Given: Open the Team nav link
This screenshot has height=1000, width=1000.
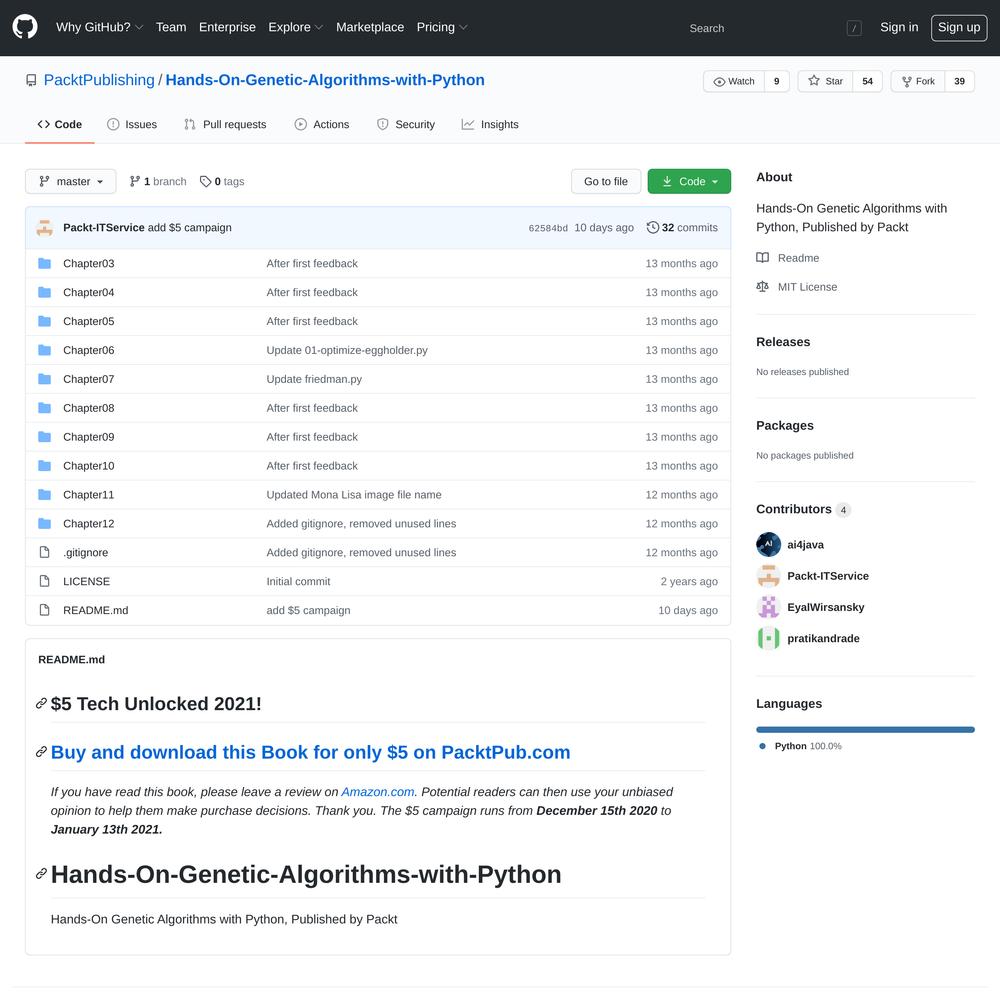Looking at the screenshot, I should coord(171,27).
